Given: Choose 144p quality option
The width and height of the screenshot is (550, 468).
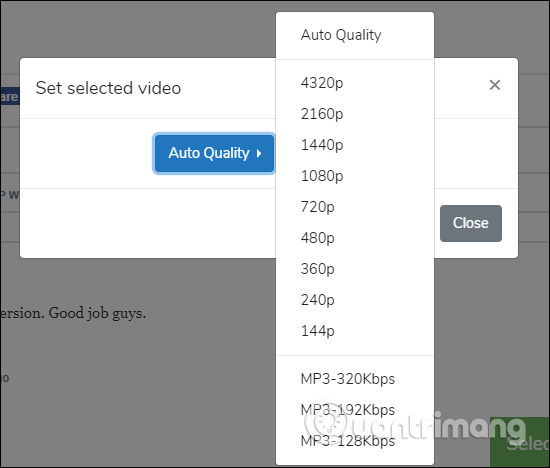Looking at the screenshot, I should click(x=355, y=330).
